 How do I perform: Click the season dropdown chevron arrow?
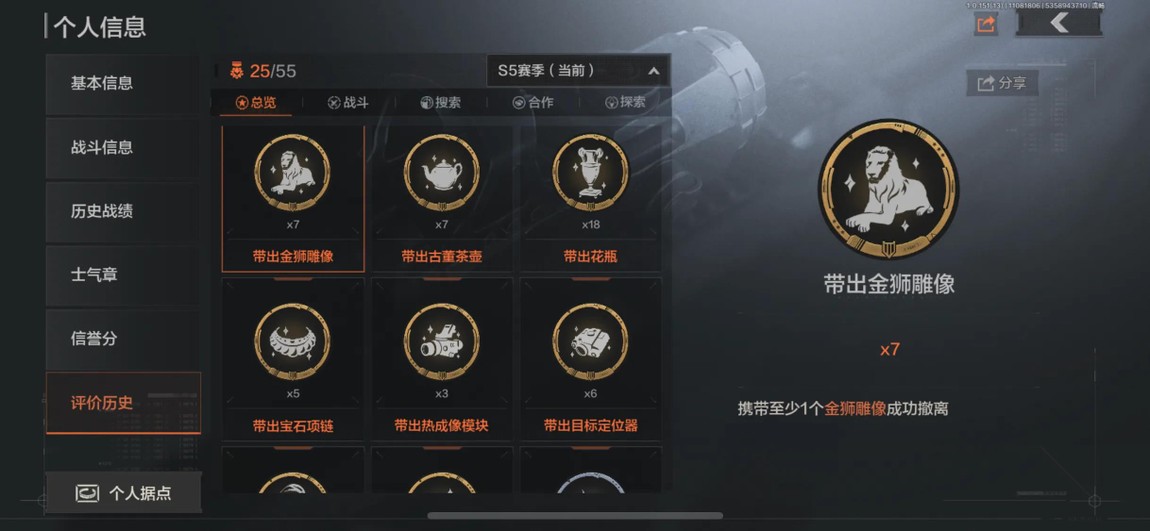pos(653,72)
